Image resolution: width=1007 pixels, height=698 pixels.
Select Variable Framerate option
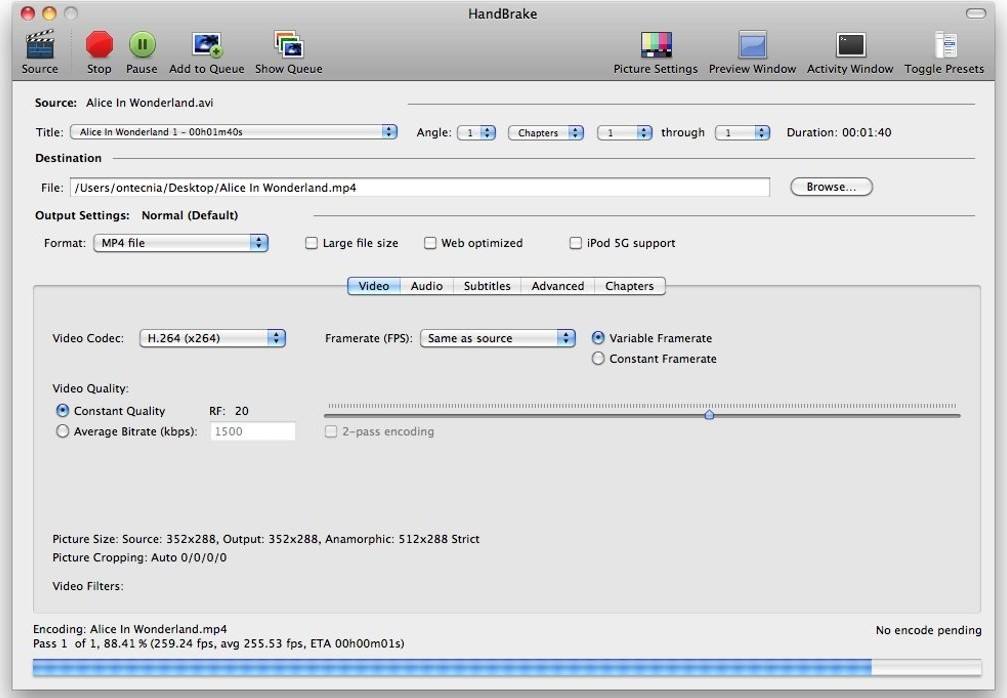(x=598, y=338)
